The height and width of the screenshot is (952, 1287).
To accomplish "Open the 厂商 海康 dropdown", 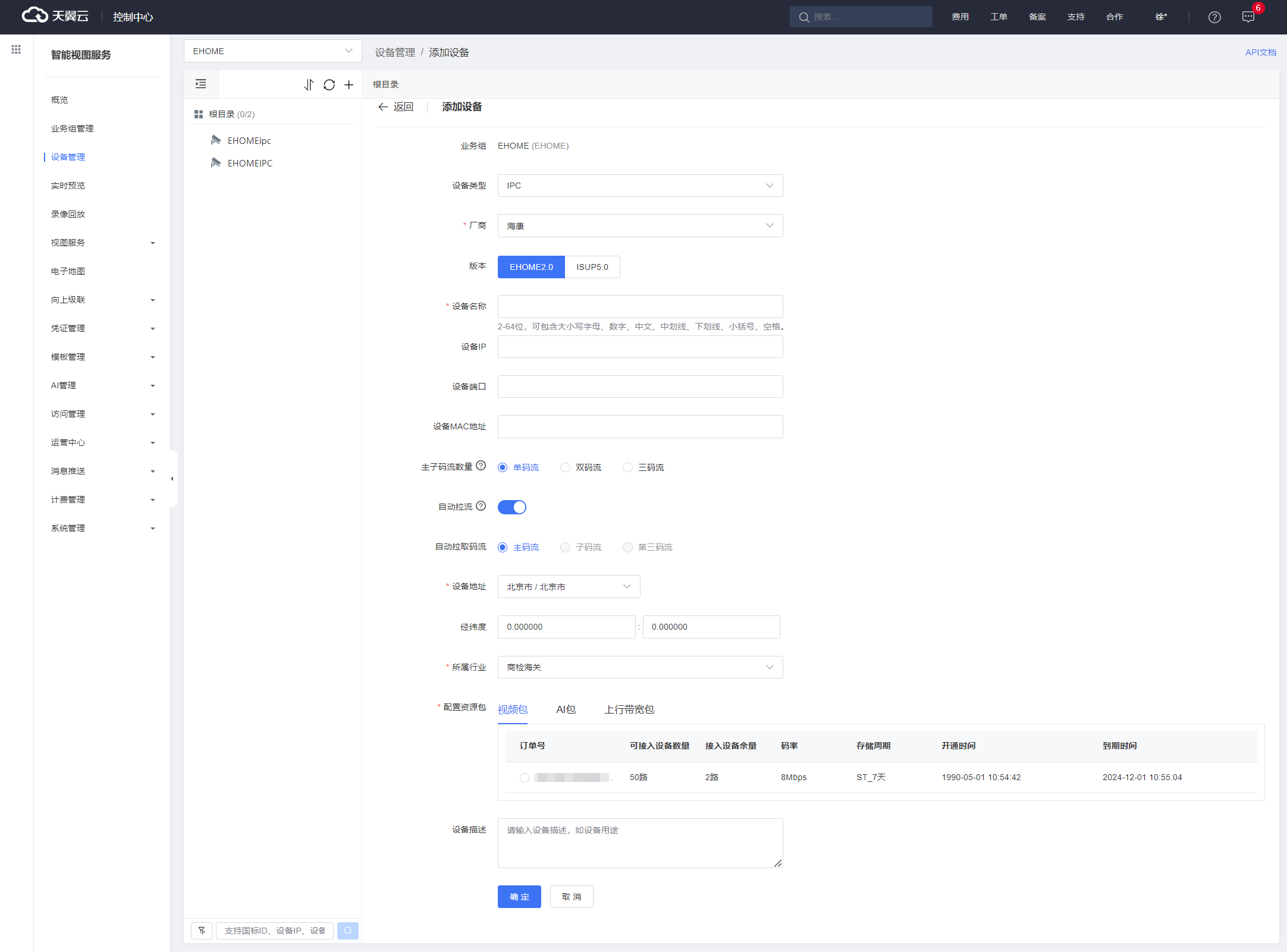I will (x=640, y=226).
